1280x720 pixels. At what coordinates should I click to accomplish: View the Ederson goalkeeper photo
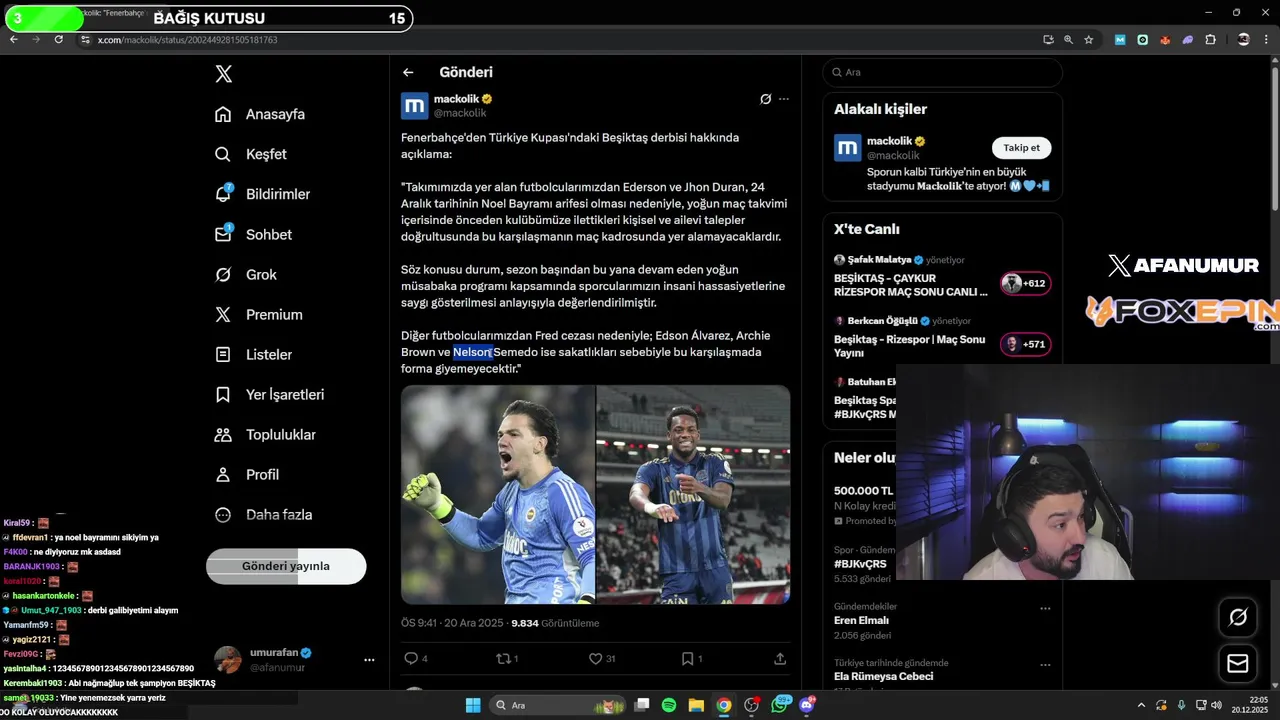point(498,495)
